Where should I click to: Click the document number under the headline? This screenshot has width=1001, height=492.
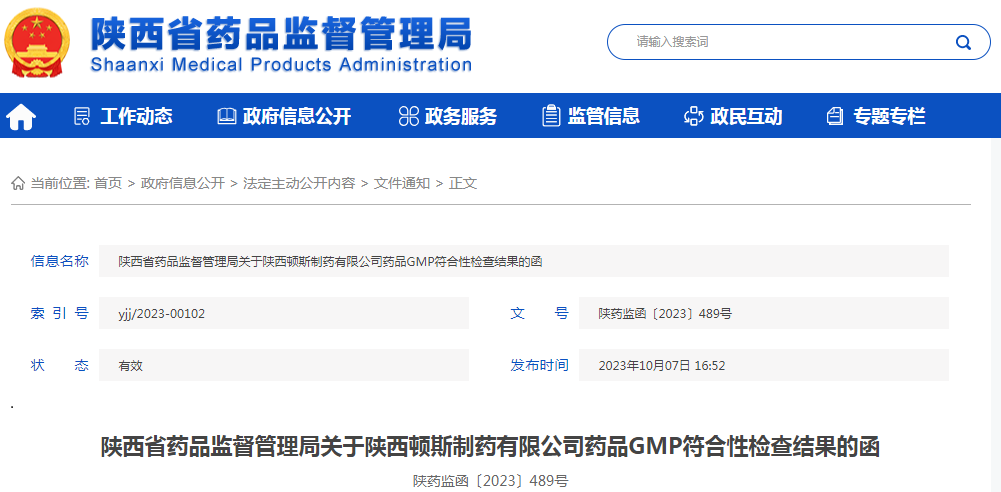point(490,481)
